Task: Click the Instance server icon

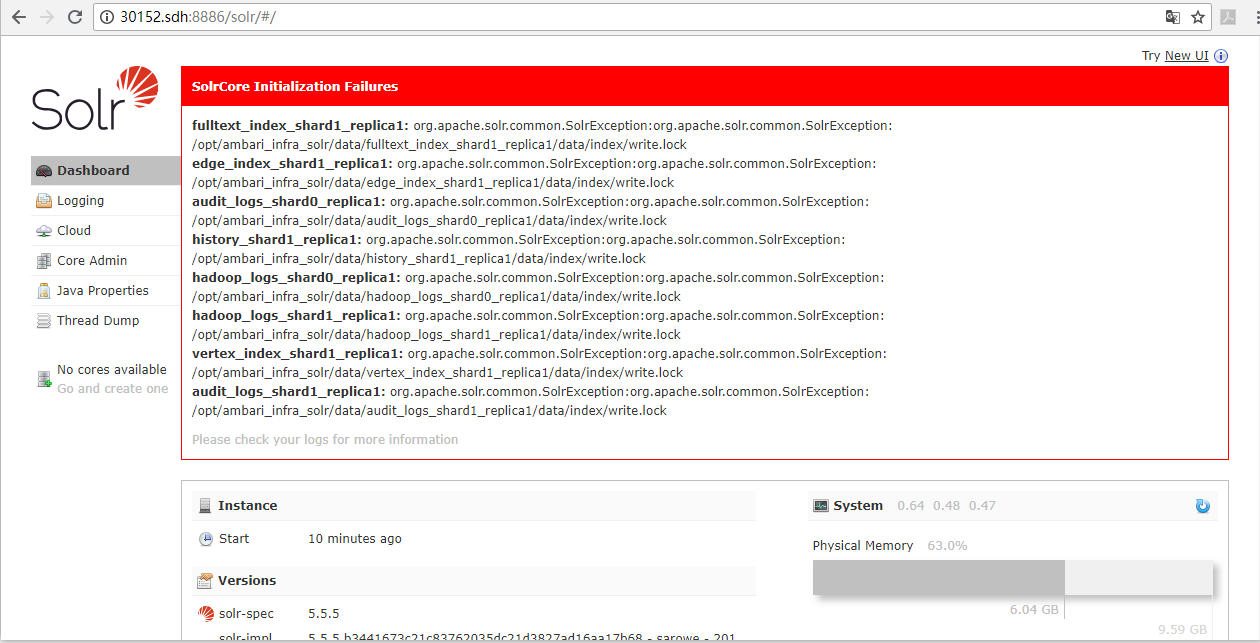Action: click(205, 506)
